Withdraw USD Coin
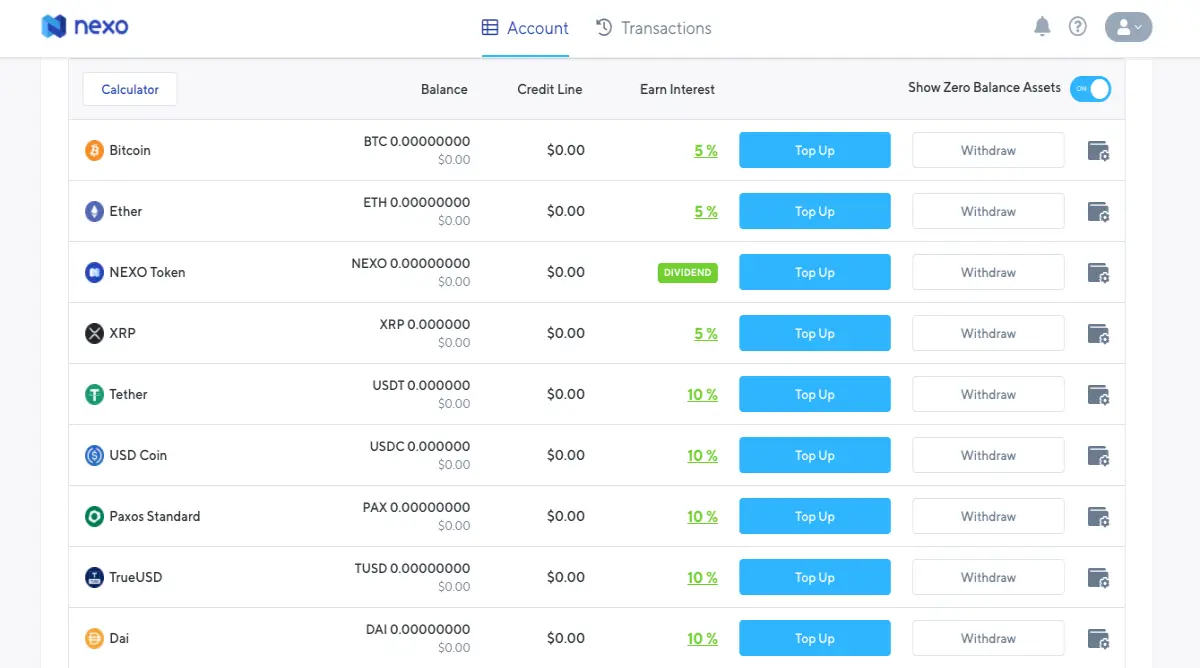 (988, 455)
